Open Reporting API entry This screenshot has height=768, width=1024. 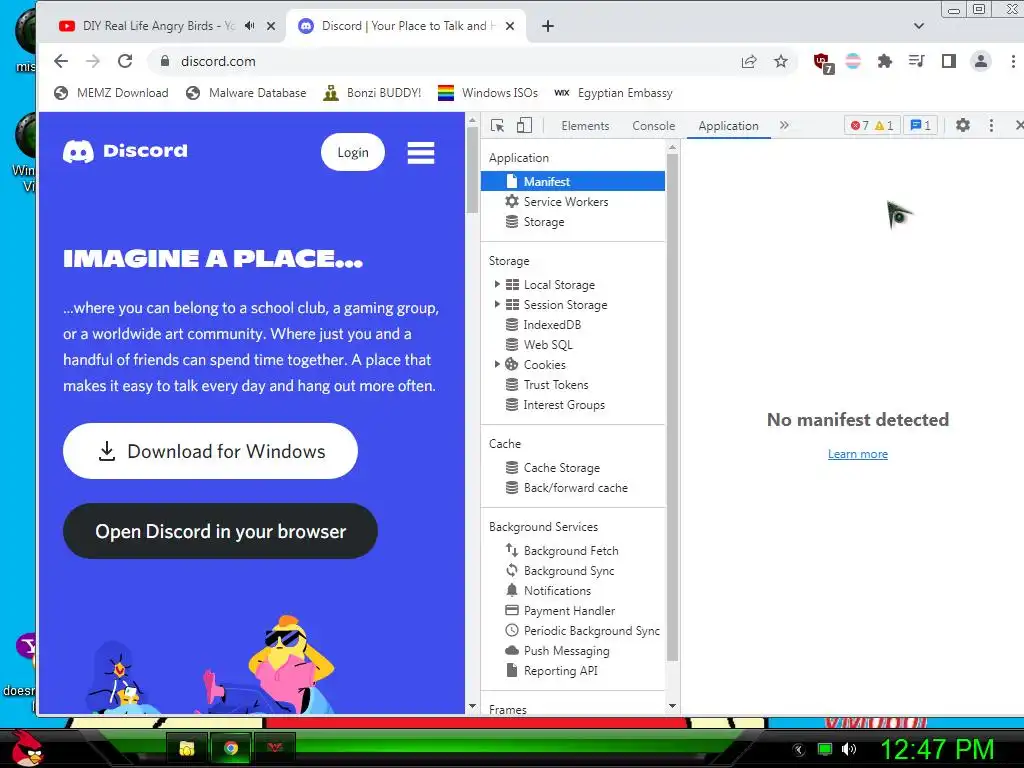[560, 671]
